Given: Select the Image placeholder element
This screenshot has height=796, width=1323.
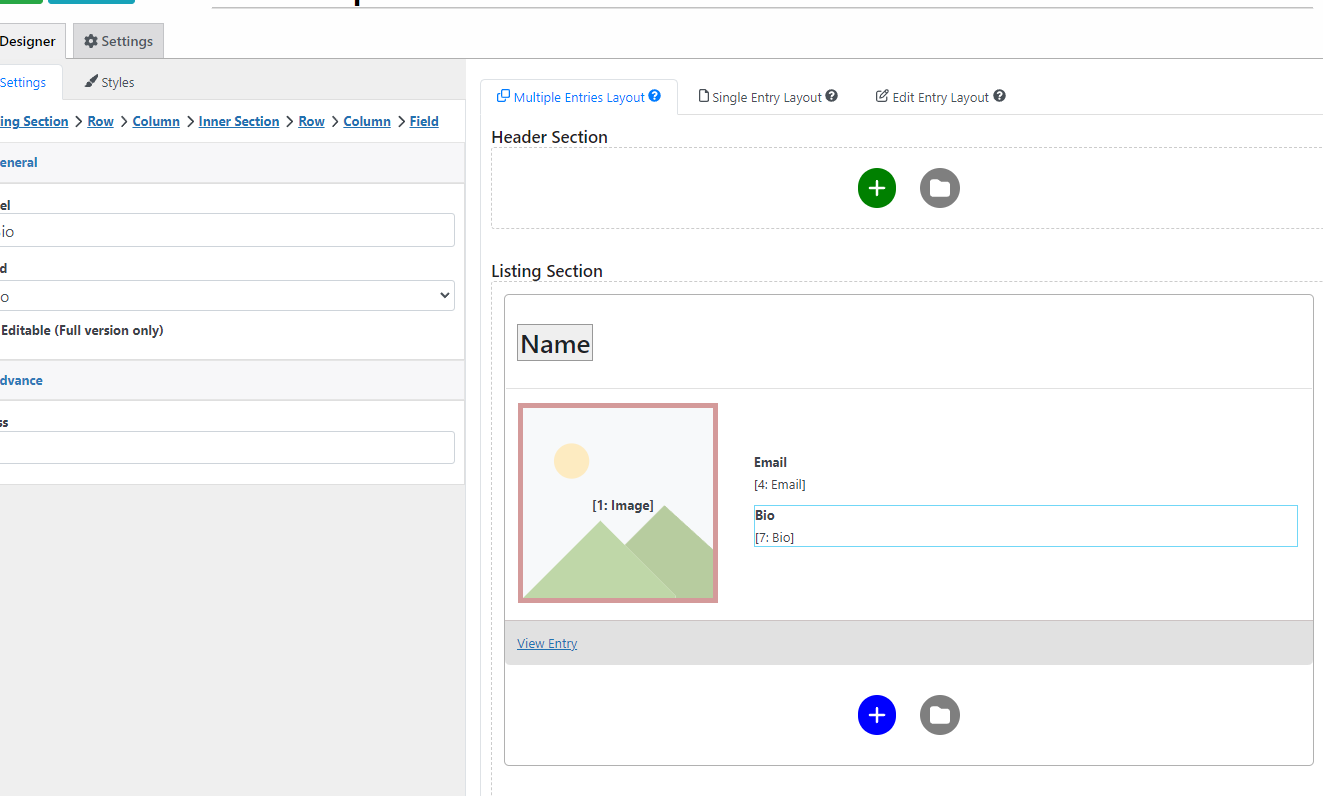Looking at the screenshot, I should click(x=618, y=502).
